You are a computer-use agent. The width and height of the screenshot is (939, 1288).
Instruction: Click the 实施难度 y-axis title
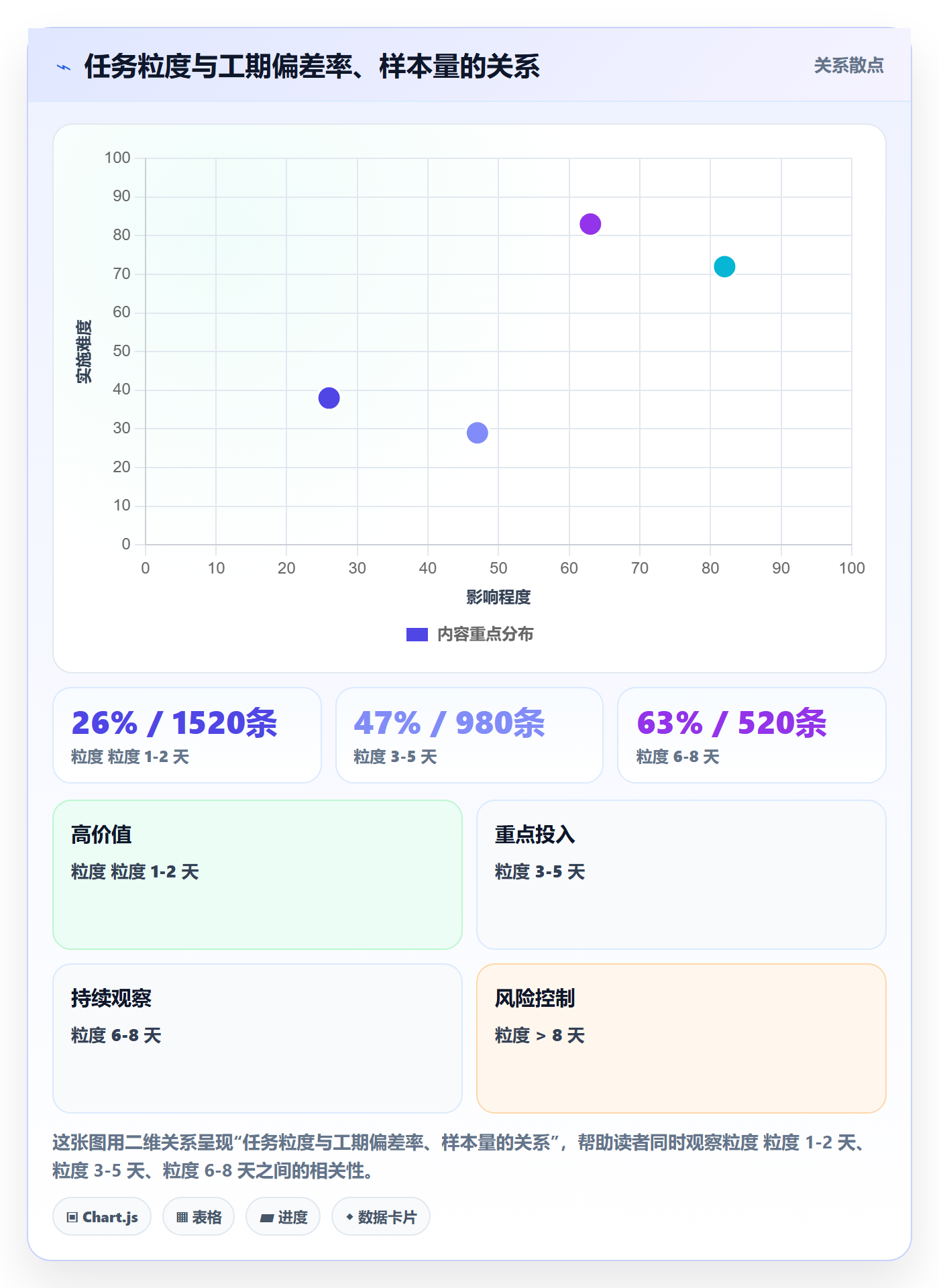point(84,352)
